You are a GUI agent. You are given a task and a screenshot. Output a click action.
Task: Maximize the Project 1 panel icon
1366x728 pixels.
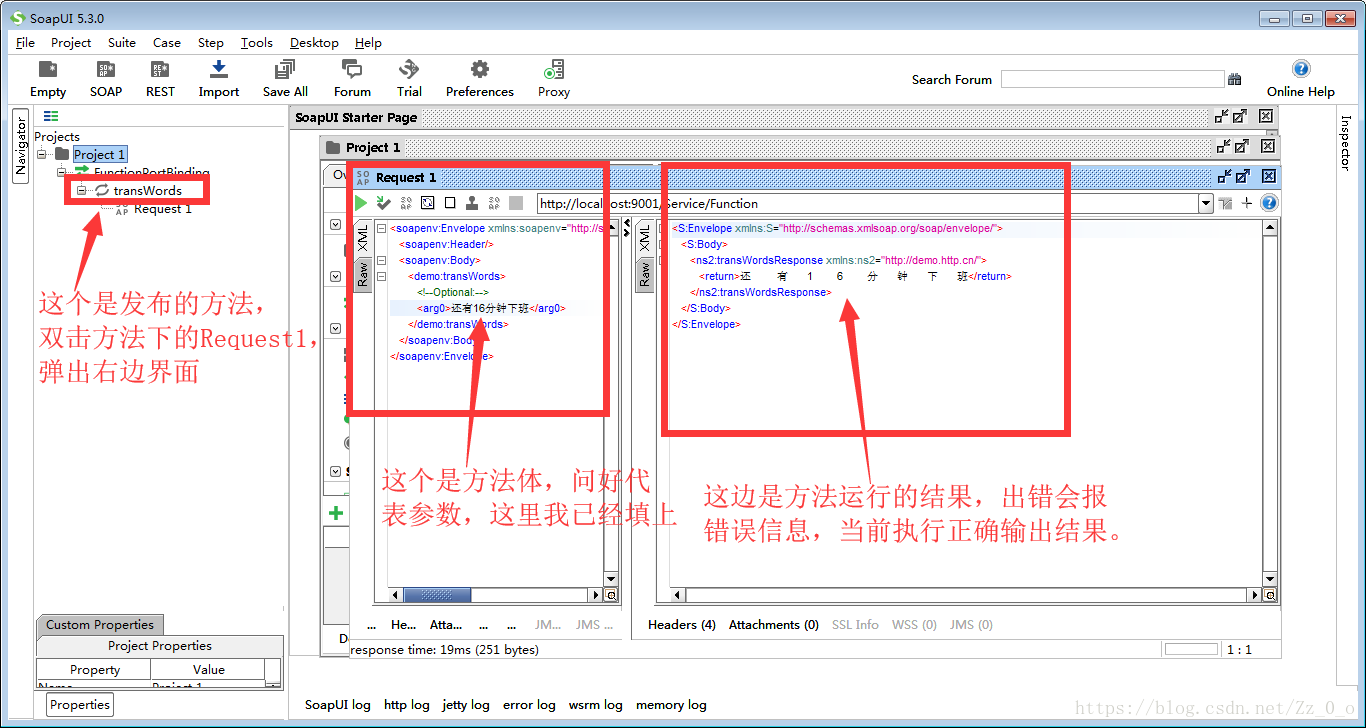(1240, 146)
